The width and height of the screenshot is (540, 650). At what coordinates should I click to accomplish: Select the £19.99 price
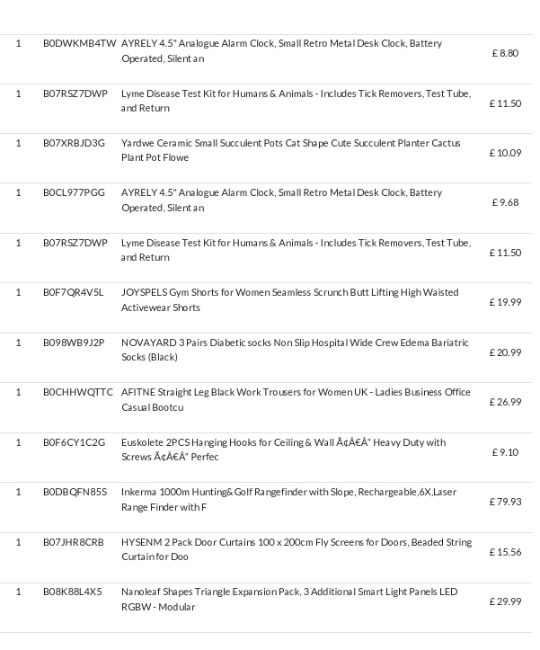click(x=505, y=302)
